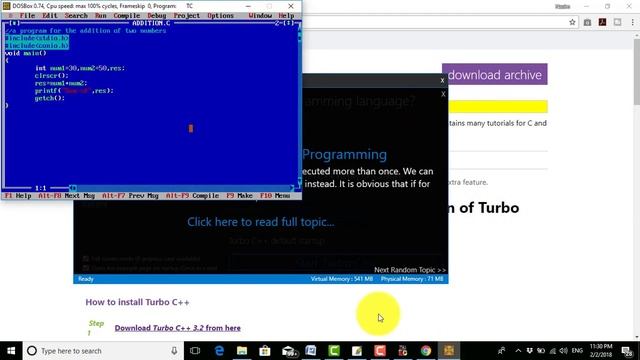Screen dimensions: 640x360
Task: Open the volume control in the tray
Action: [564, 351]
